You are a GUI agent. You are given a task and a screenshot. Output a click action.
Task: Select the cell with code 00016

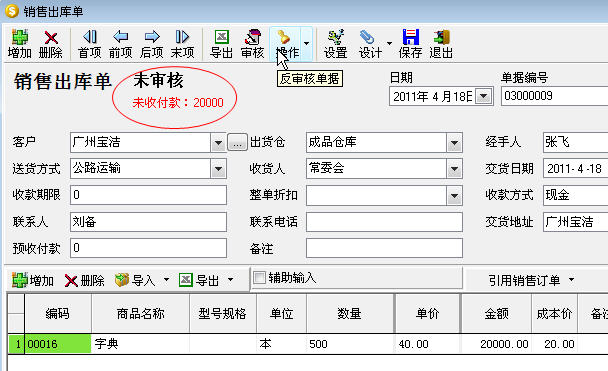58,344
